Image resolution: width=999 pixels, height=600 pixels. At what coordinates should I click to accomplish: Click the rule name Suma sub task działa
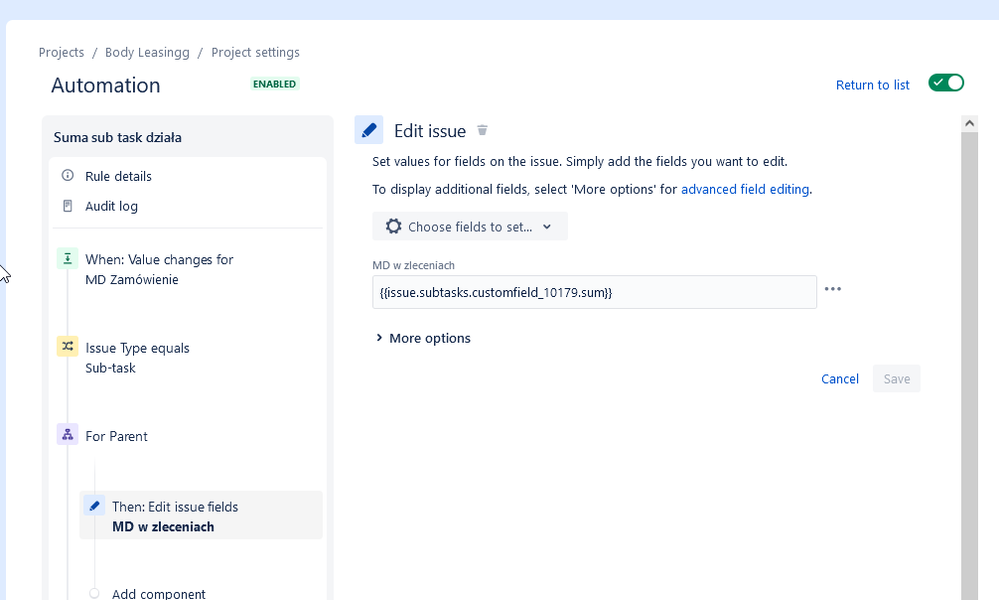[117, 138]
